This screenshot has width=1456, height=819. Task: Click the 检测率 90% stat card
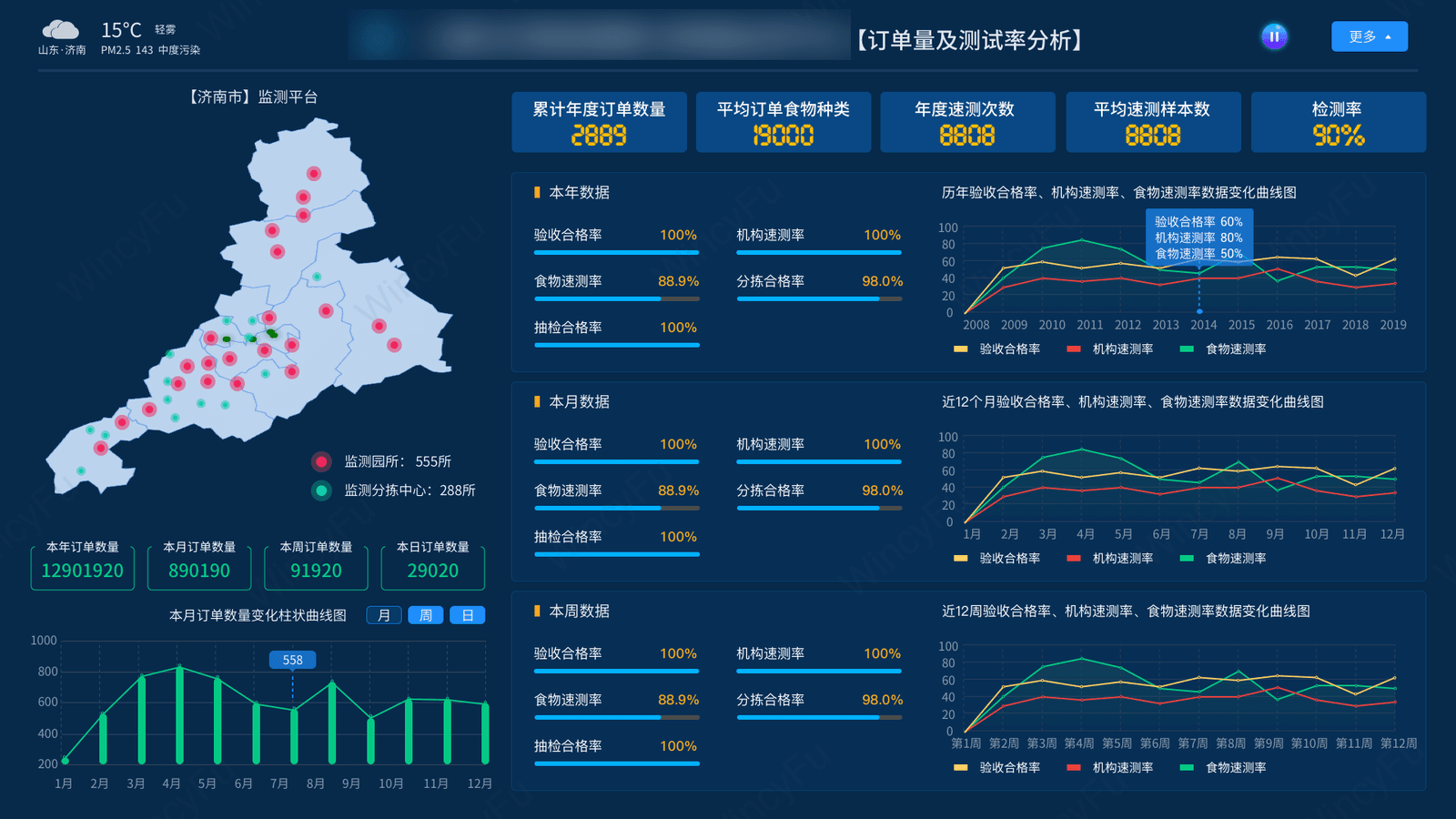(1339, 122)
